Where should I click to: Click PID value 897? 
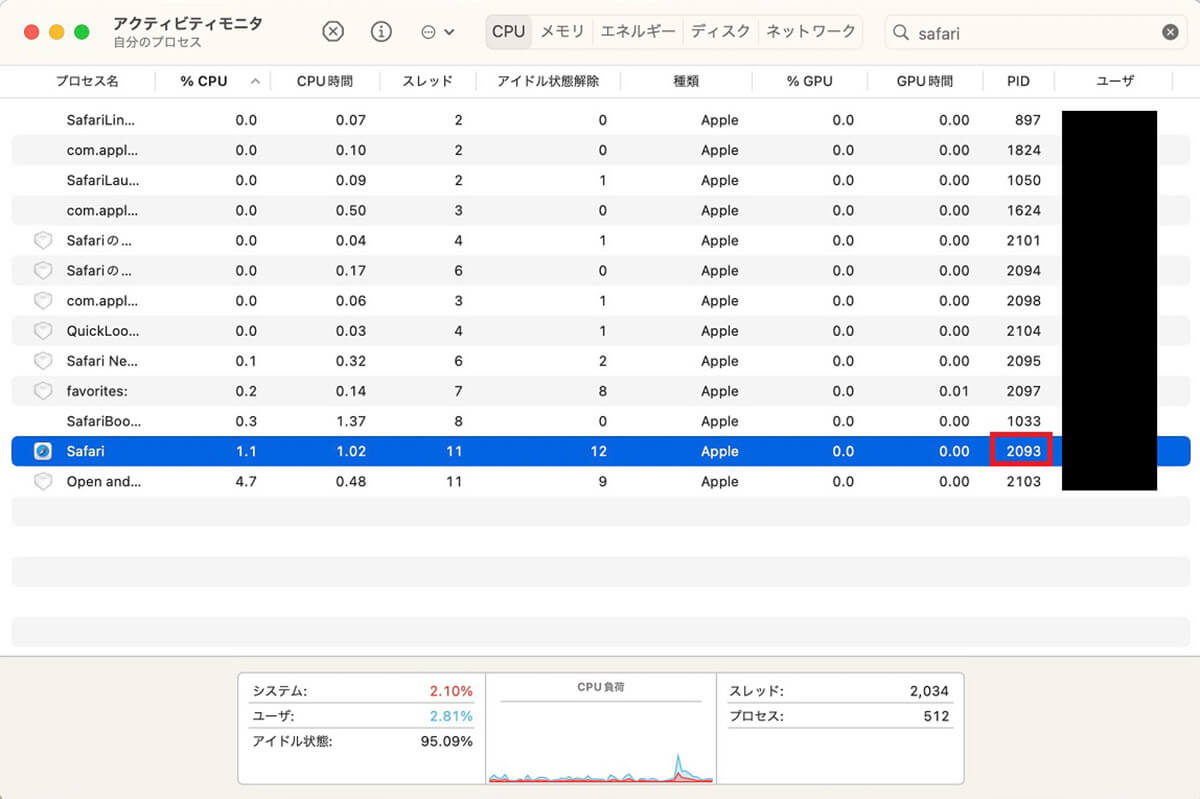(x=1027, y=120)
